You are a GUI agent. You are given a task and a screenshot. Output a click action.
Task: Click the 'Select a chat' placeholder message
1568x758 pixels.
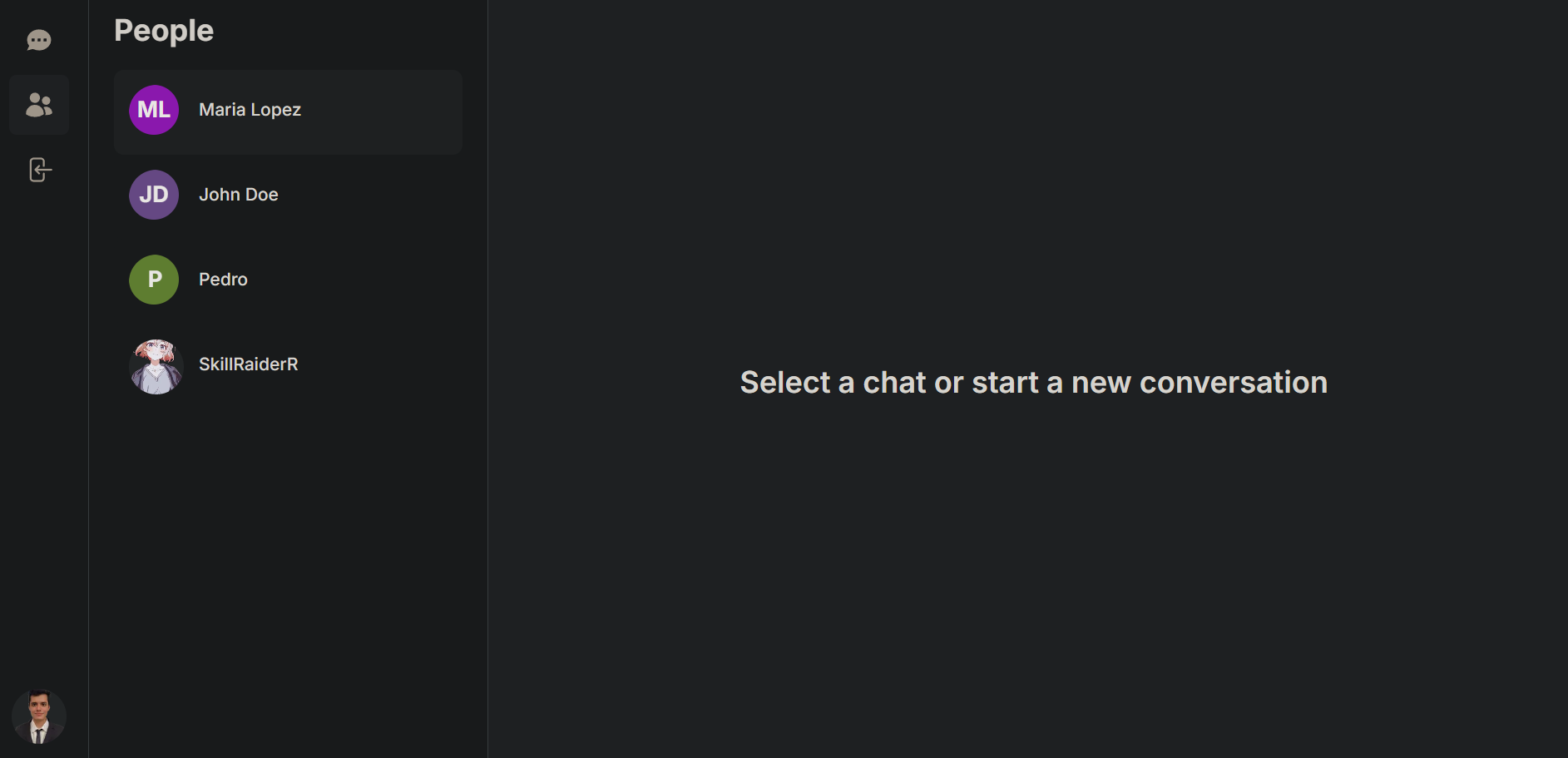tap(1034, 383)
